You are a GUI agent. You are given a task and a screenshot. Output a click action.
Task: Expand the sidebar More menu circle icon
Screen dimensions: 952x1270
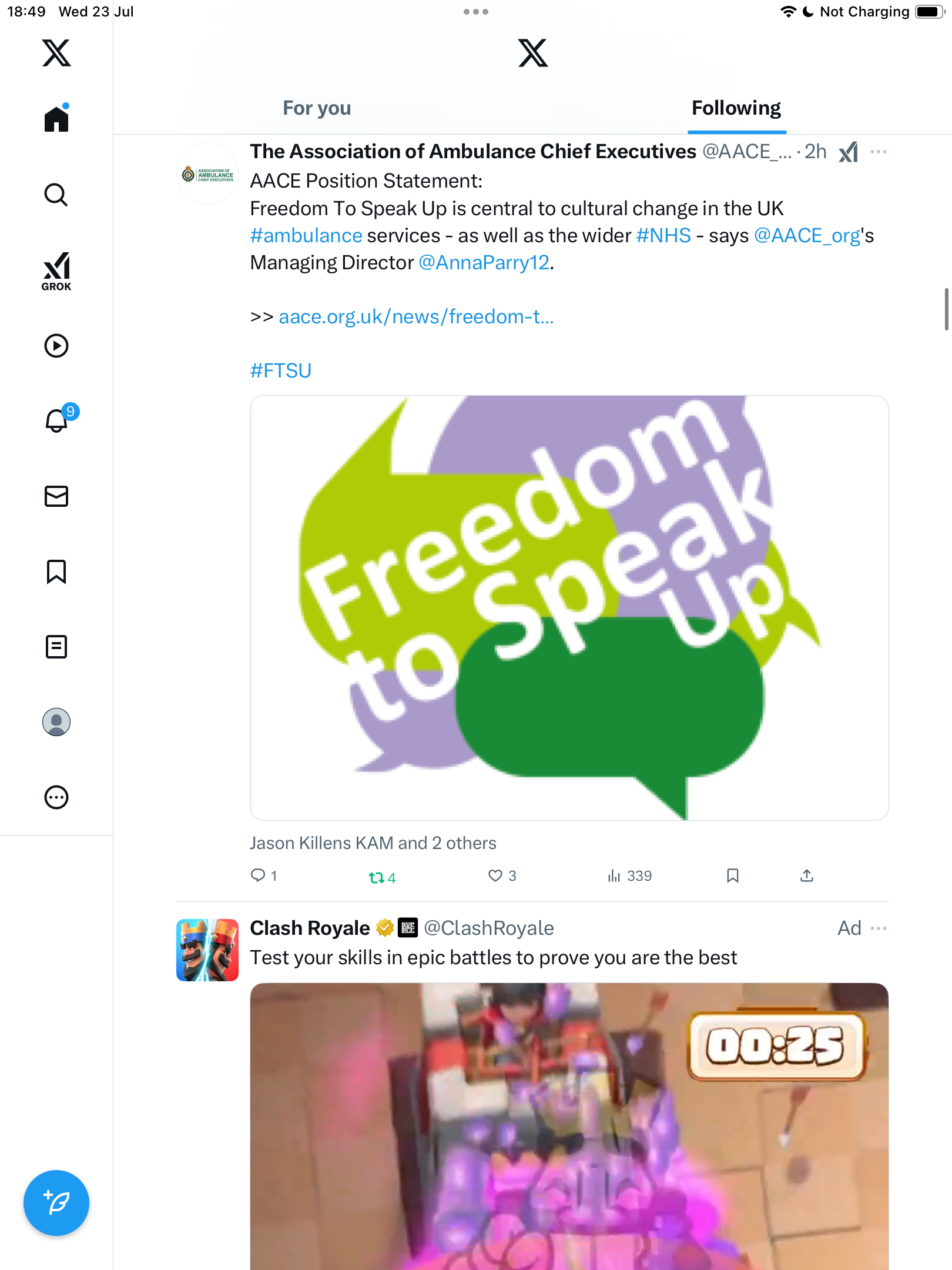pyautogui.click(x=56, y=797)
